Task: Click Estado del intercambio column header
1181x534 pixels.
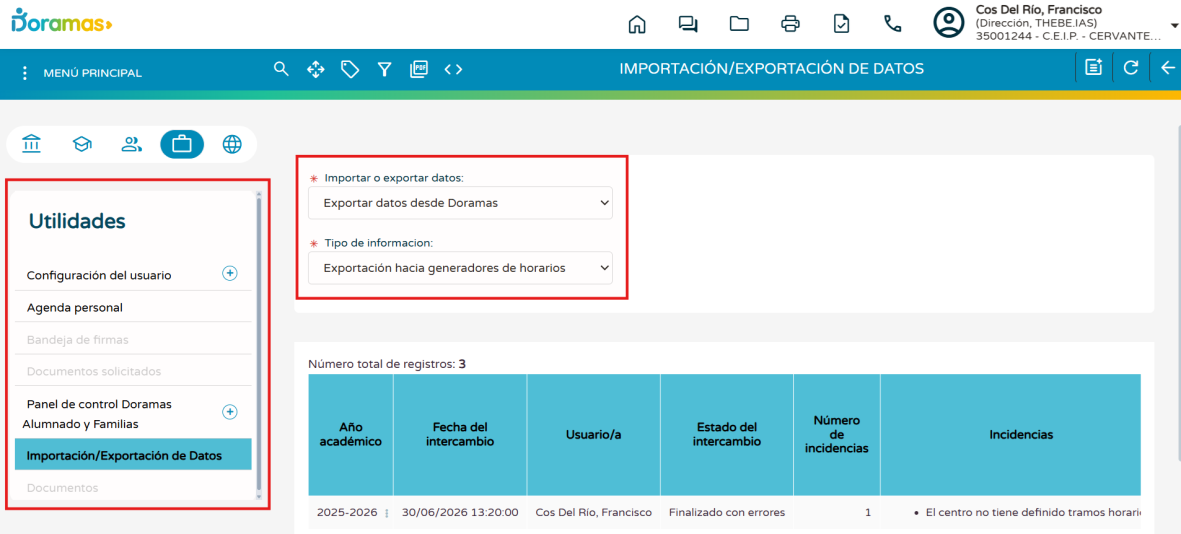Action: pyautogui.click(x=727, y=435)
